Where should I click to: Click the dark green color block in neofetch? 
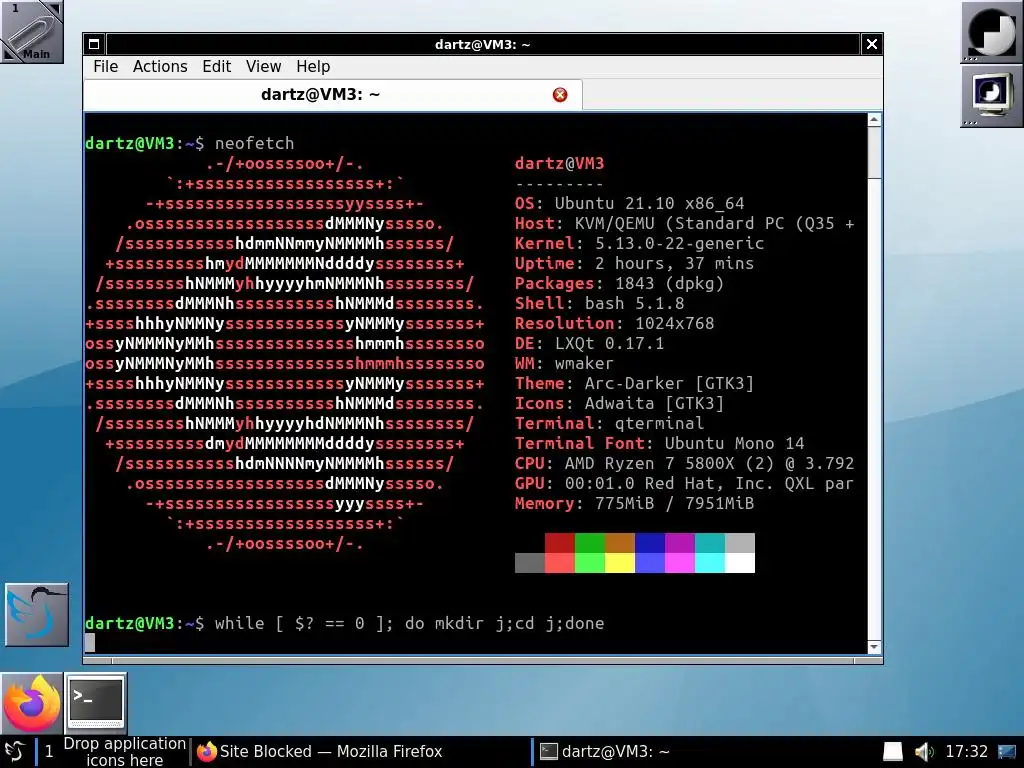tap(590, 543)
